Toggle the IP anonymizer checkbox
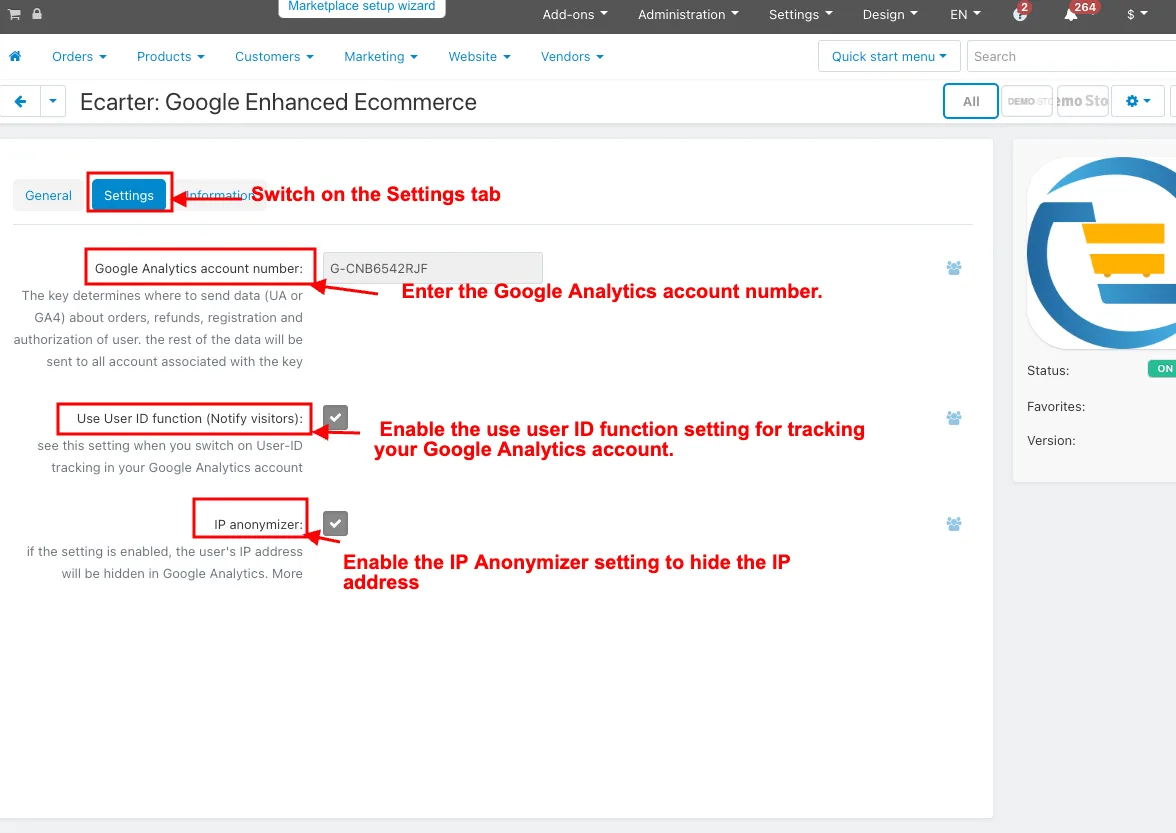The height and width of the screenshot is (833, 1176). click(x=335, y=523)
